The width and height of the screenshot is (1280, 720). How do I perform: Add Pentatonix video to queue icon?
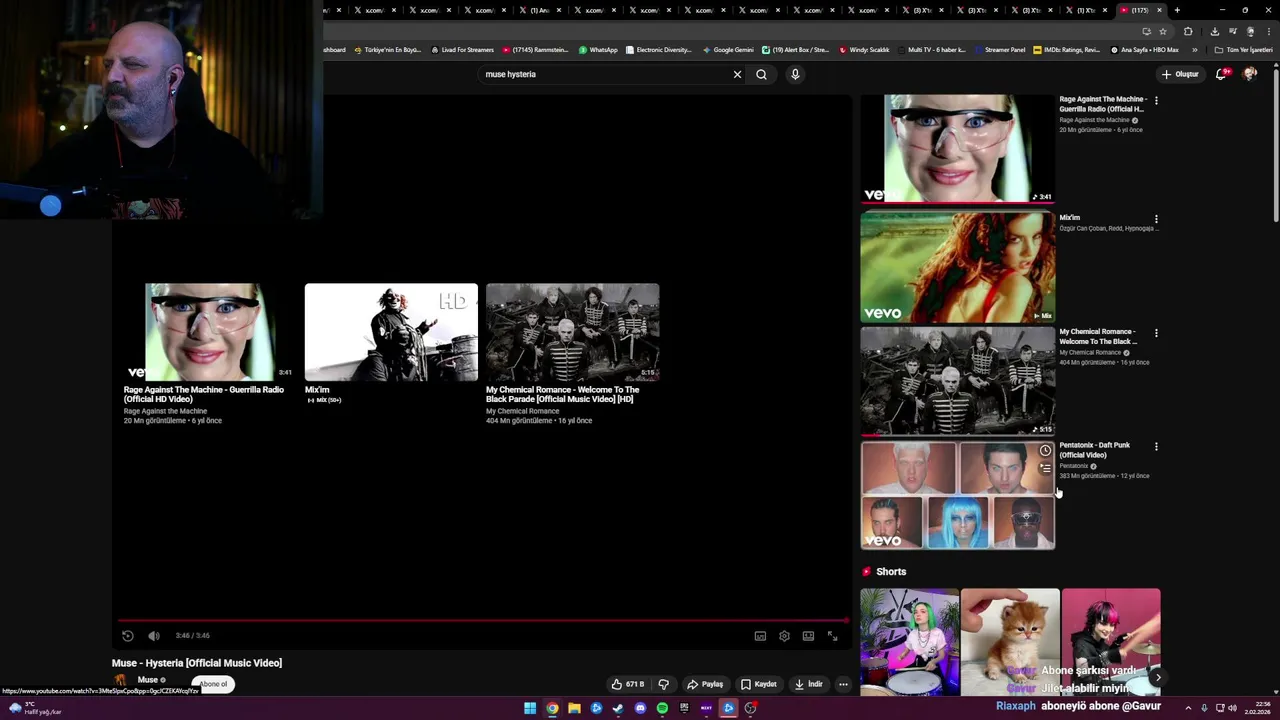pyautogui.click(x=1045, y=468)
